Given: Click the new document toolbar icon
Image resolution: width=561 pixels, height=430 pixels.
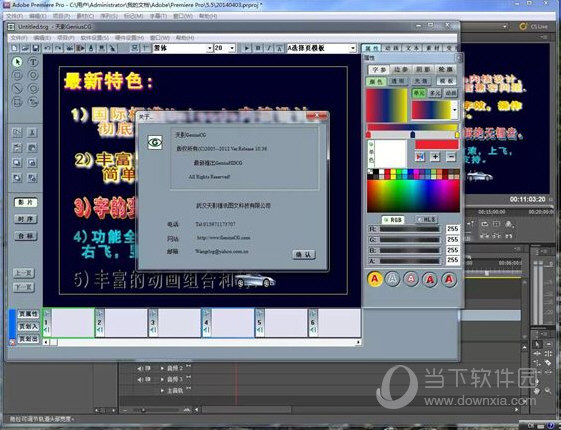Looking at the screenshot, I should 14,48.
